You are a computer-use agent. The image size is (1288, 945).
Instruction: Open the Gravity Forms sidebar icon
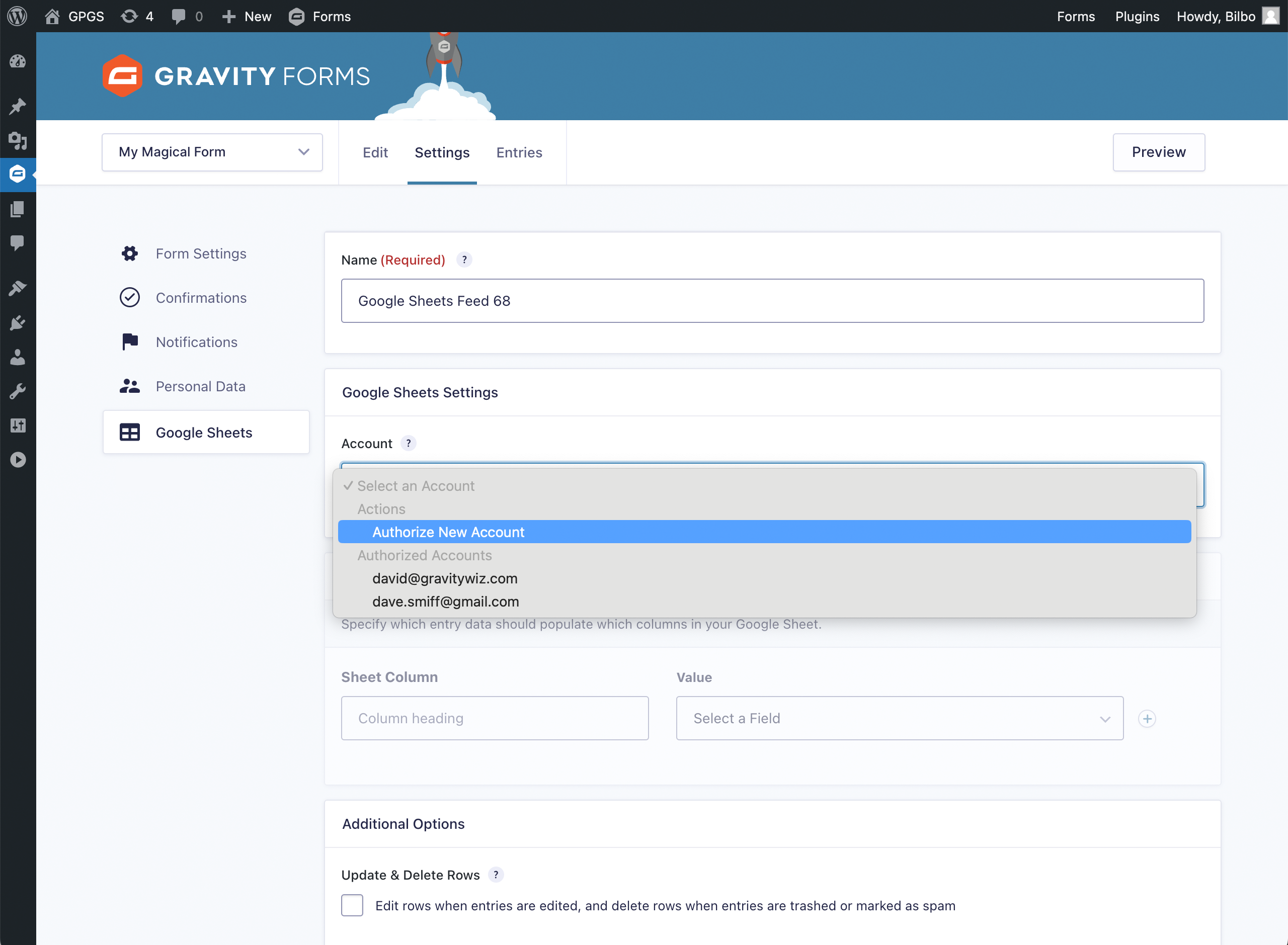coord(18,174)
